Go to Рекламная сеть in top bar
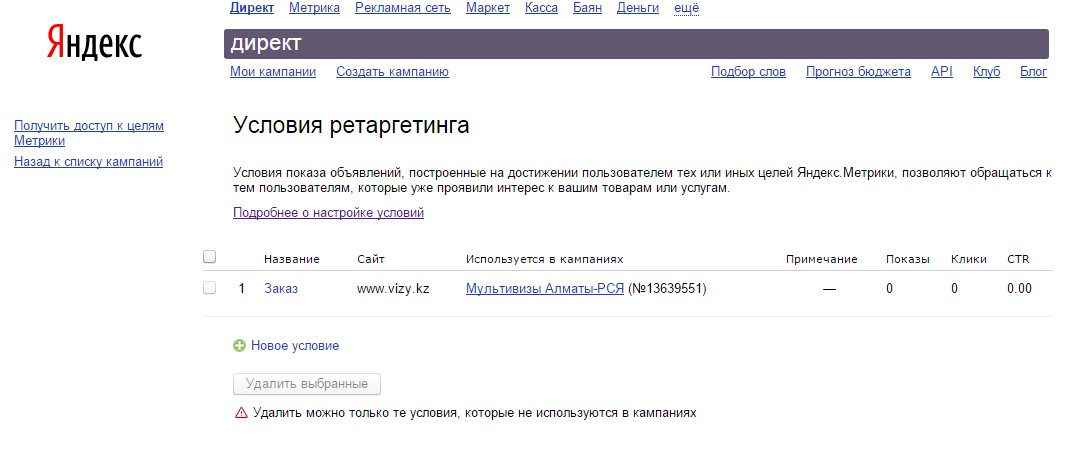 point(403,8)
